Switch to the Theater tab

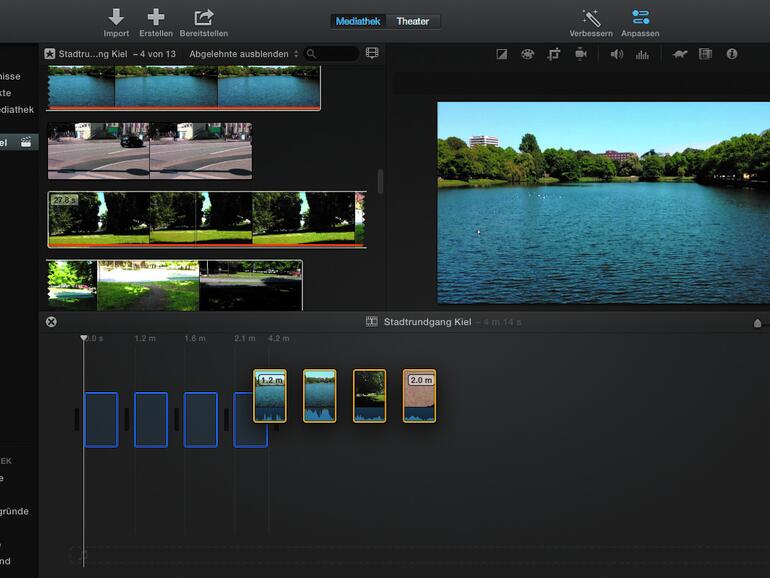tap(412, 21)
